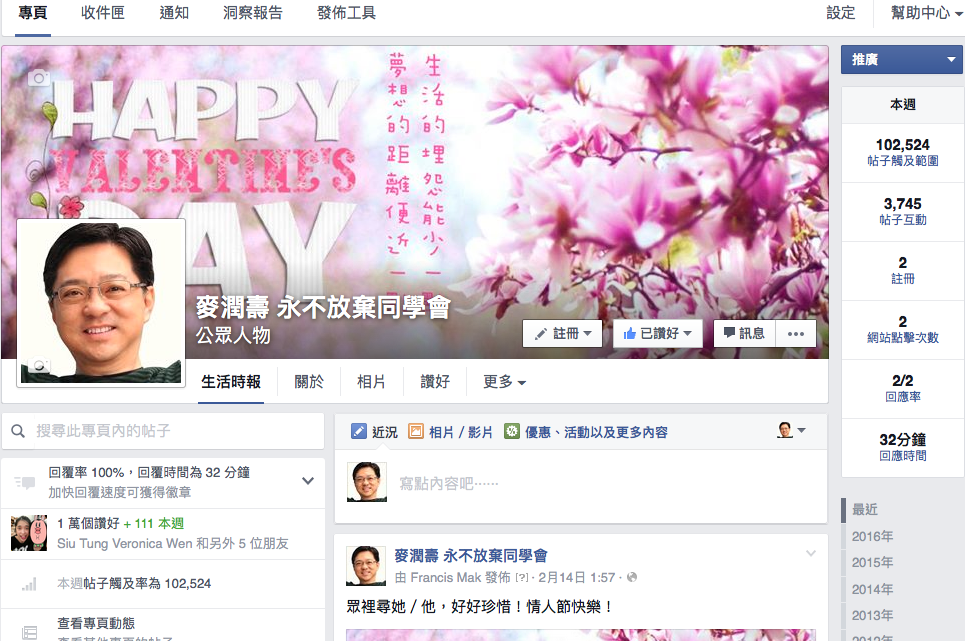Screen dimensions: 965x641
Task: Click the profile picture camera icon
Action: 39,367
